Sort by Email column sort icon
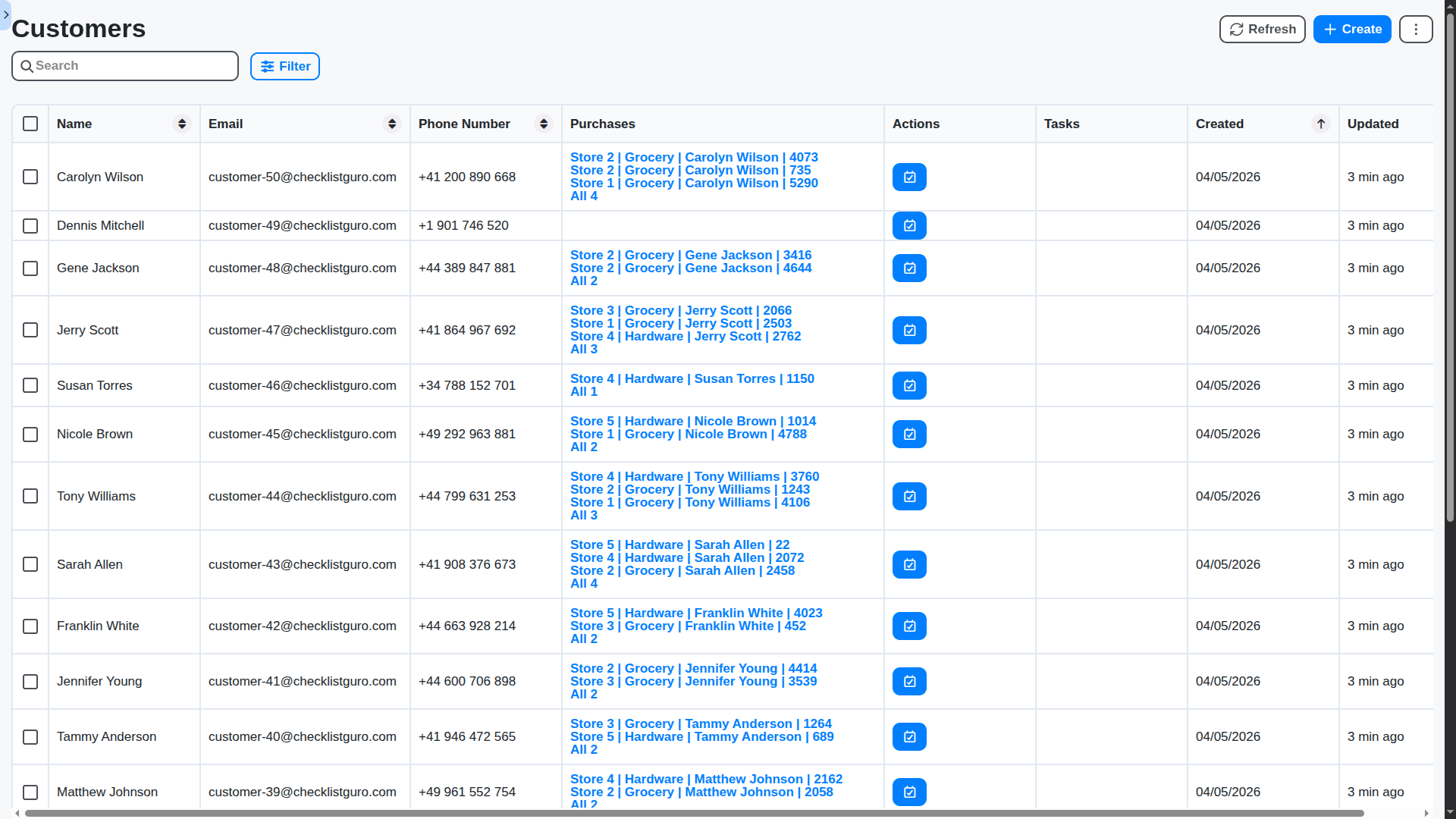Screen dimensions: 1456x819 coord(392,124)
